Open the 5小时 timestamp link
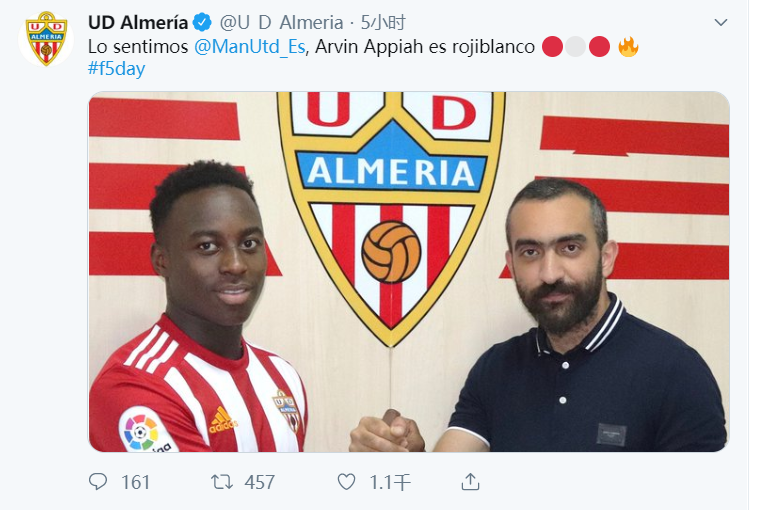 coord(383,22)
